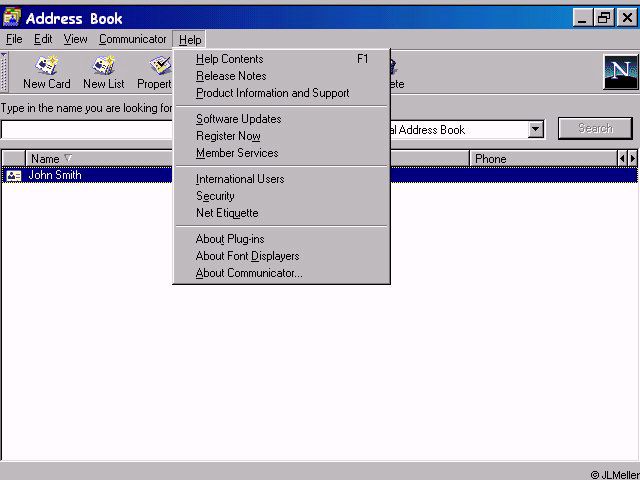Screen dimensions: 640x480
Task: Open Release Notes from the Help menu
Action: [282, 76]
